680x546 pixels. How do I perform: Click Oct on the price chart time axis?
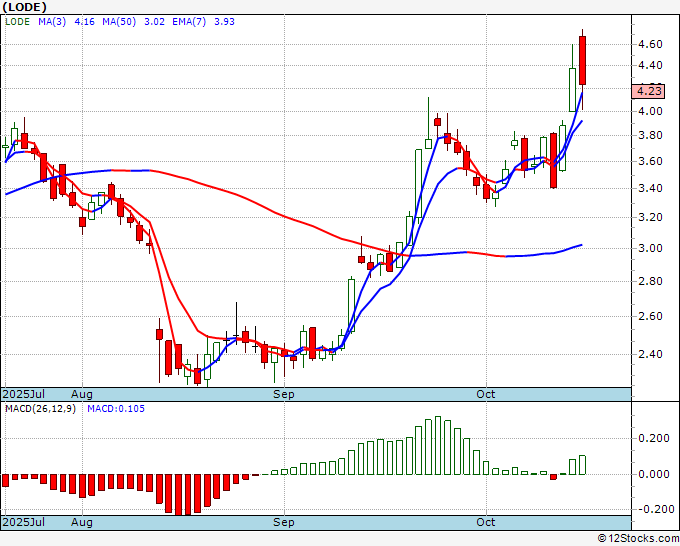point(486,394)
